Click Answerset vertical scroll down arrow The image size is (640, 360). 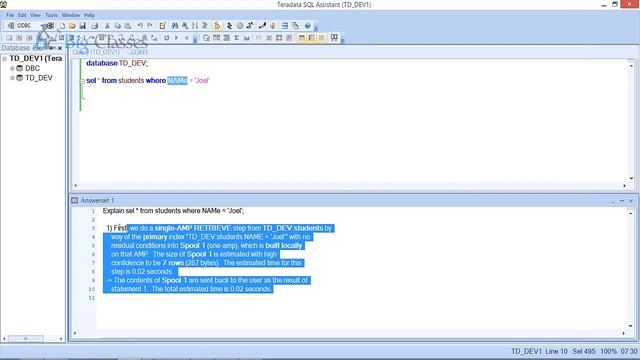[x=631, y=326]
